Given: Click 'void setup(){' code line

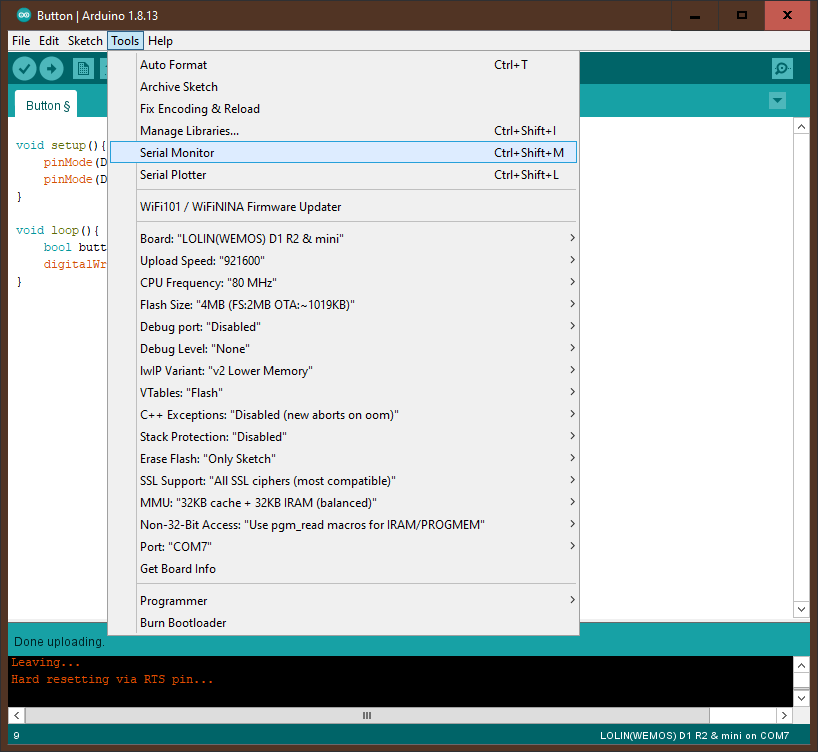Looking at the screenshot, I should (x=61, y=145).
